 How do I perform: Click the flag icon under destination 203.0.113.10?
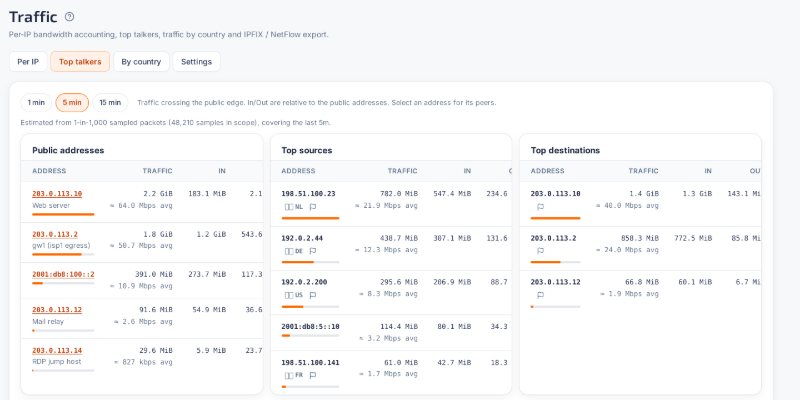(541, 207)
